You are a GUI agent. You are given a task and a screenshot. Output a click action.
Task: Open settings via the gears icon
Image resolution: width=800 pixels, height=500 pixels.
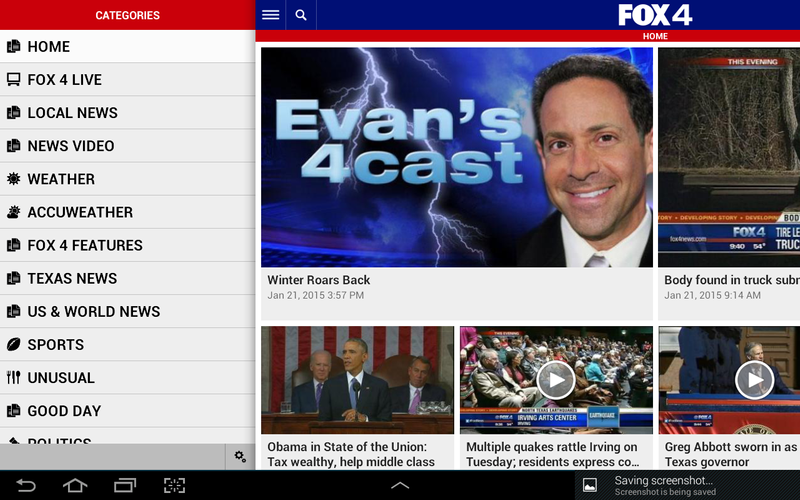click(240, 456)
